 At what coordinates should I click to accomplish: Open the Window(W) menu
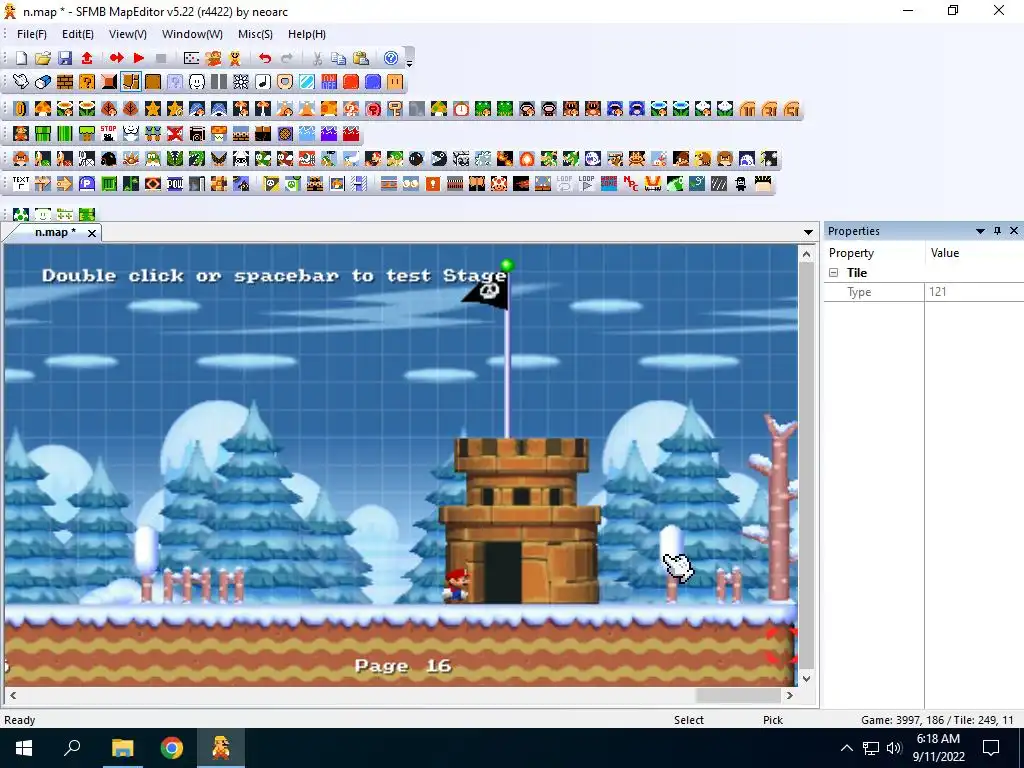click(x=192, y=34)
